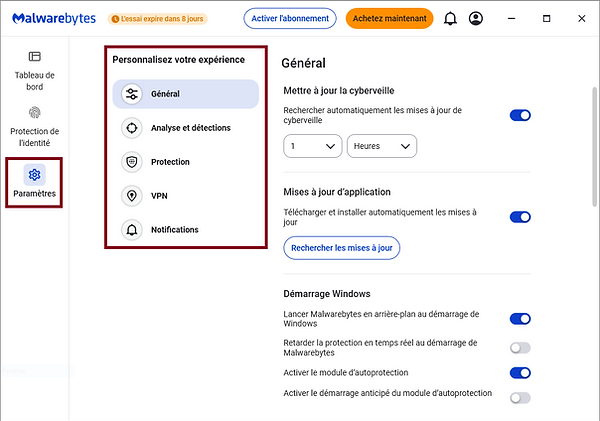Click Mises à jour d'application heading
This screenshot has width=600, height=421.
337,192
